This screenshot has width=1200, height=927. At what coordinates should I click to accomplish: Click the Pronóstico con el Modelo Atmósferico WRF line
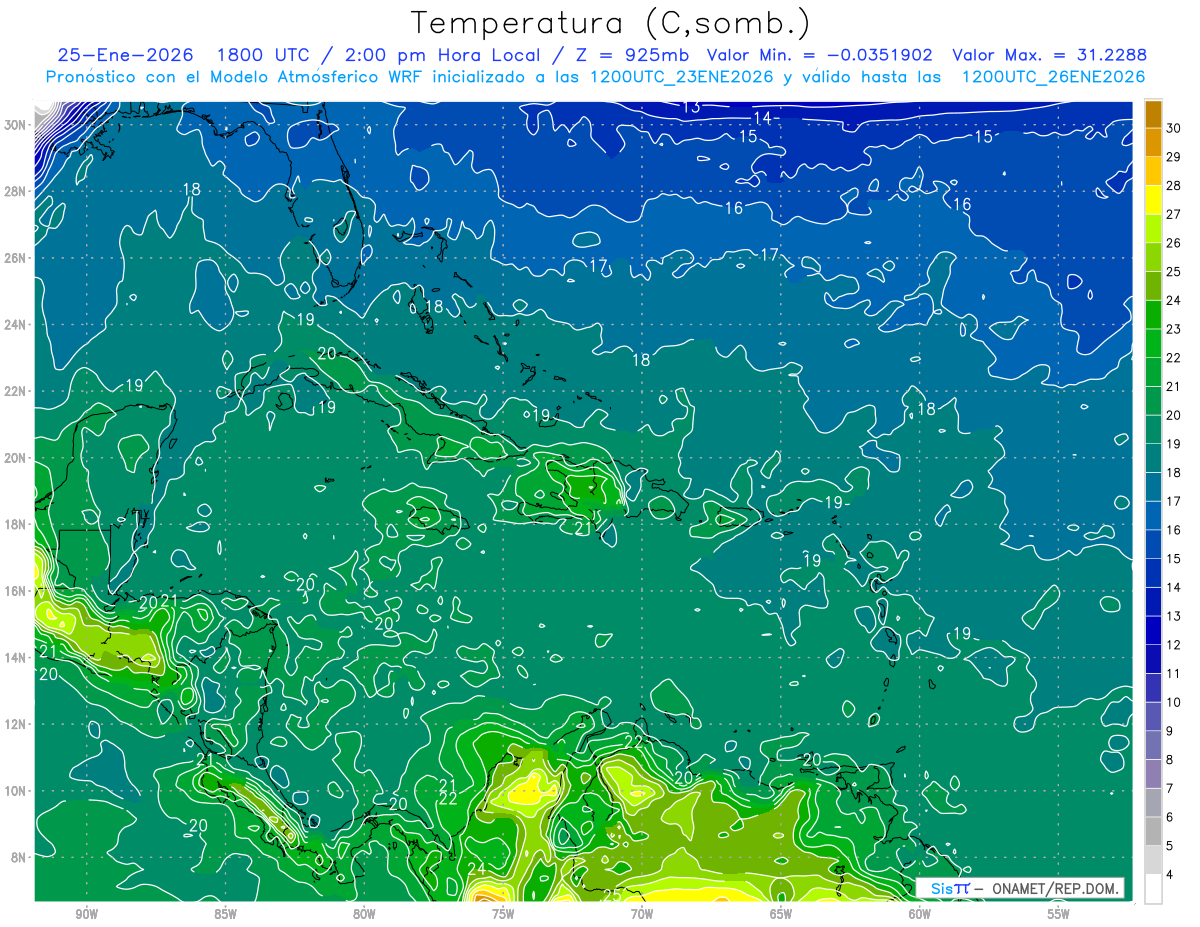(595, 77)
